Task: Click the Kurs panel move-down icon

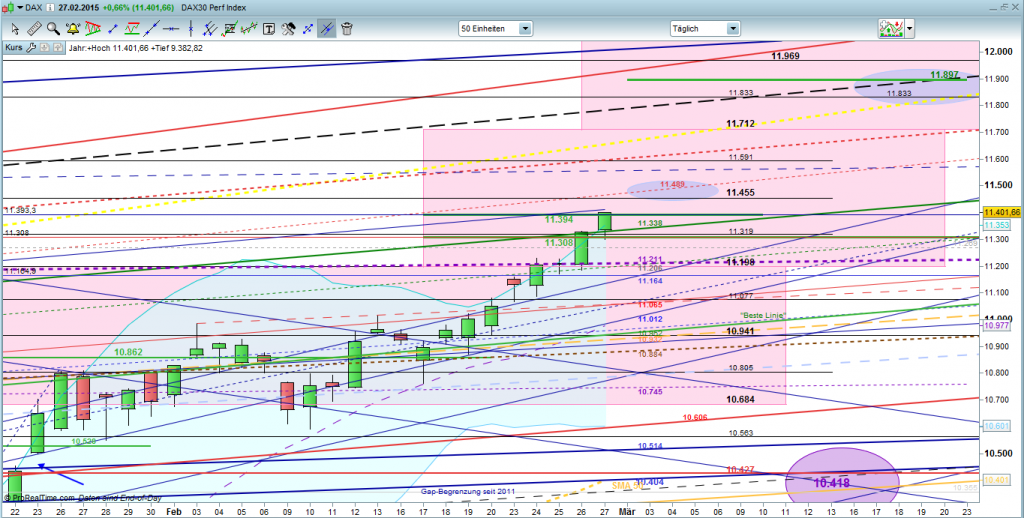Action: [x=45, y=48]
